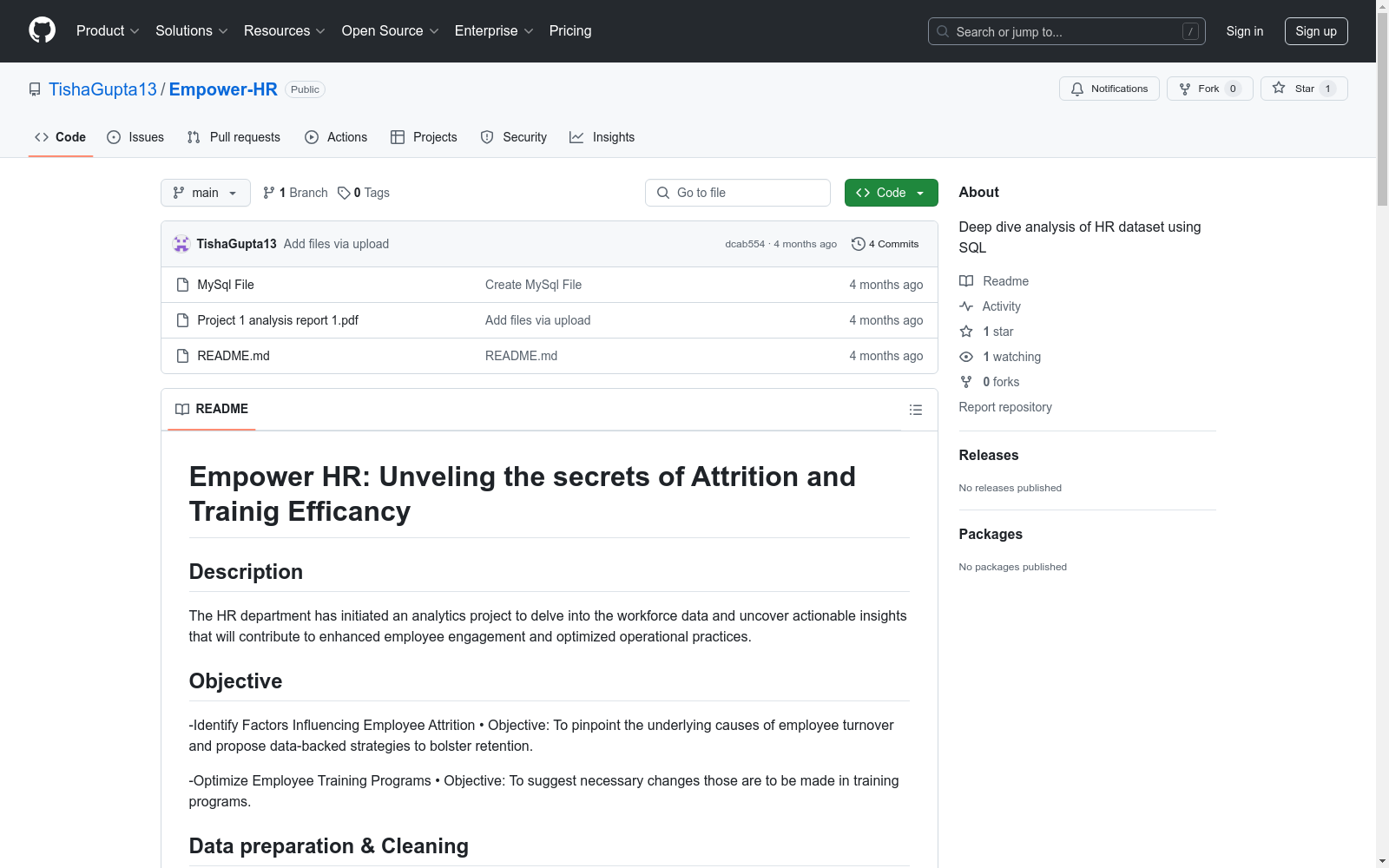Image resolution: width=1389 pixels, height=868 pixels.
Task: Open the MySql File
Action: point(226,285)
